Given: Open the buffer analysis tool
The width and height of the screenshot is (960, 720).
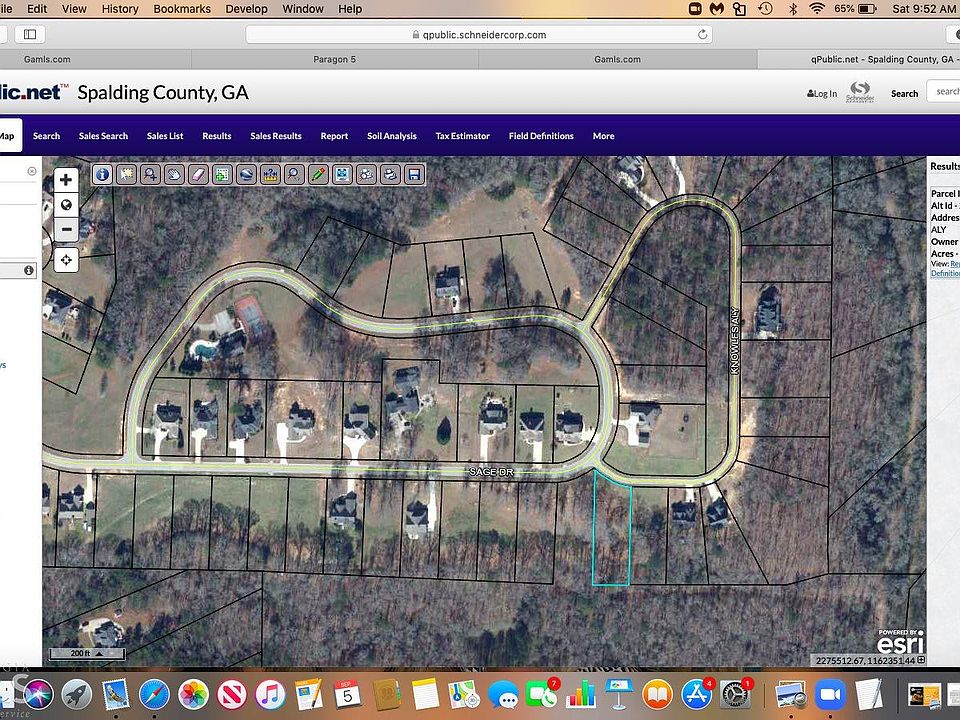Looking at the screenshot, I should coord(366,174).
